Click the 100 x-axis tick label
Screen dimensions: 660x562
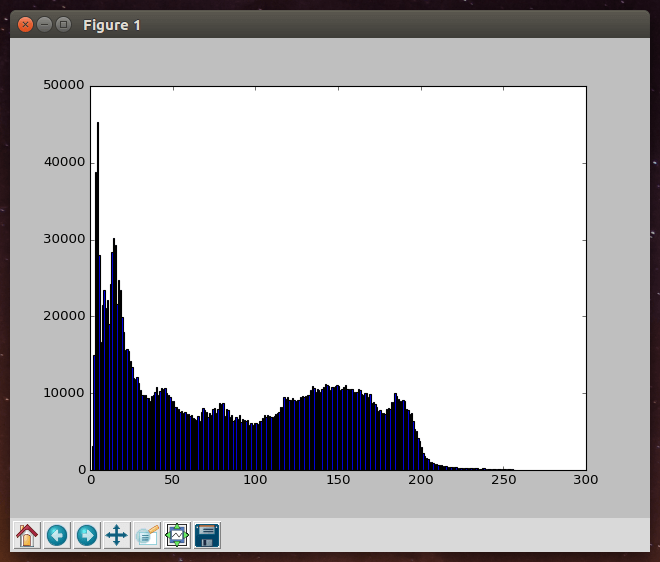256,480
